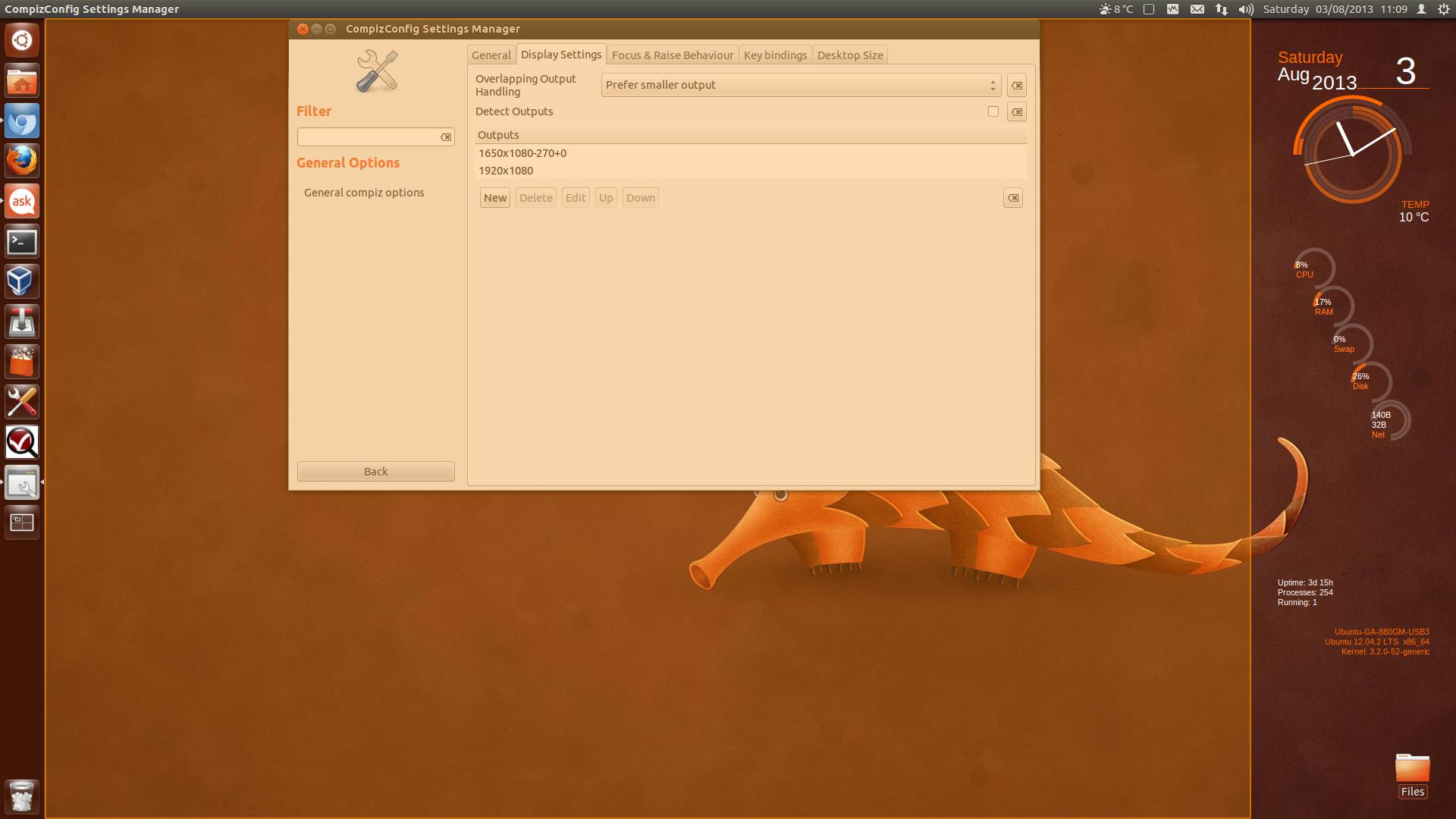The image size is (1456, 819).
Task: Switch to the Focus & Raise Behaviour tab
Action: (x=672, y=54)
